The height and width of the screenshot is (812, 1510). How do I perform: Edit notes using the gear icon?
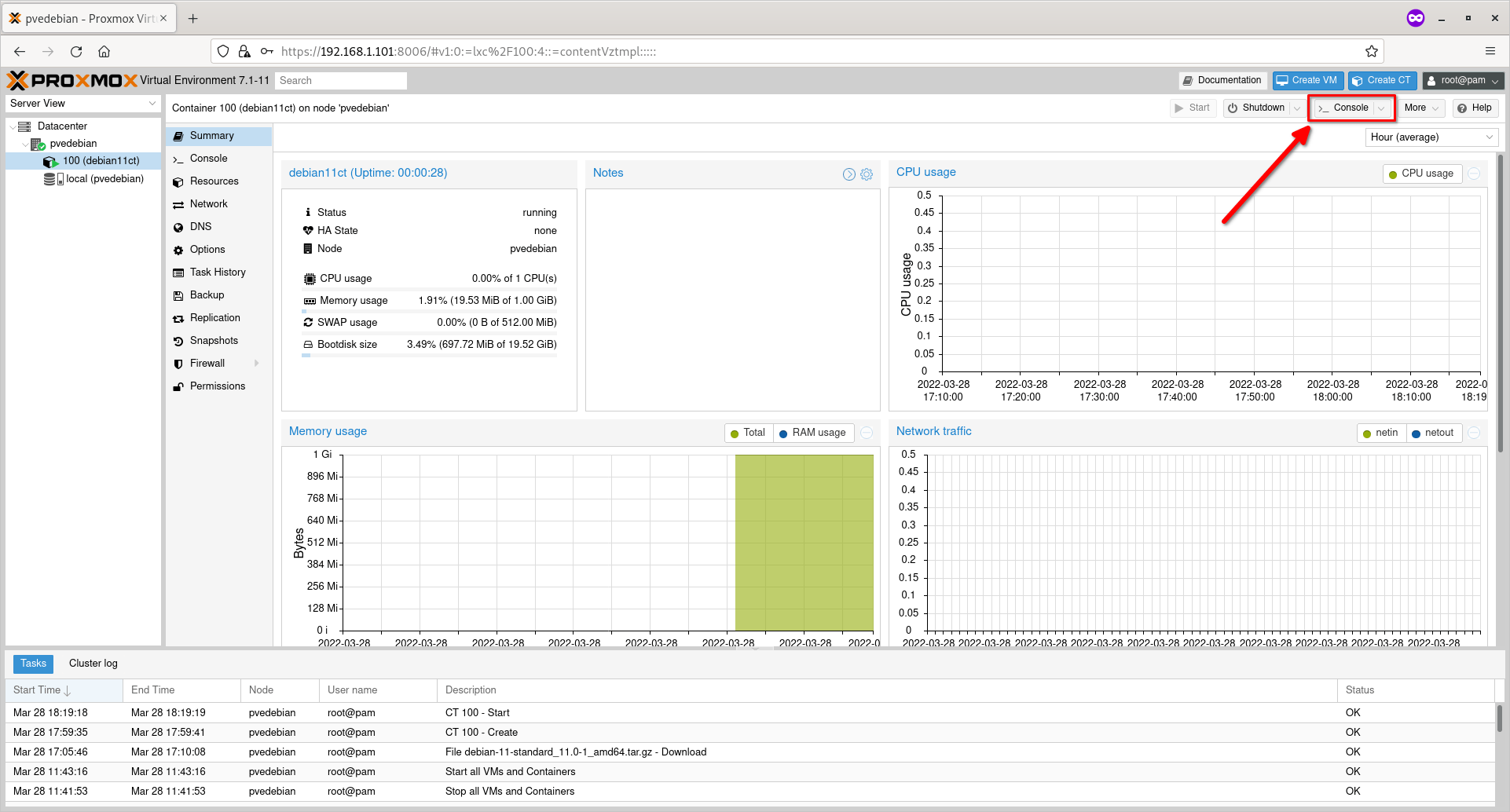(x=867, y=174)
